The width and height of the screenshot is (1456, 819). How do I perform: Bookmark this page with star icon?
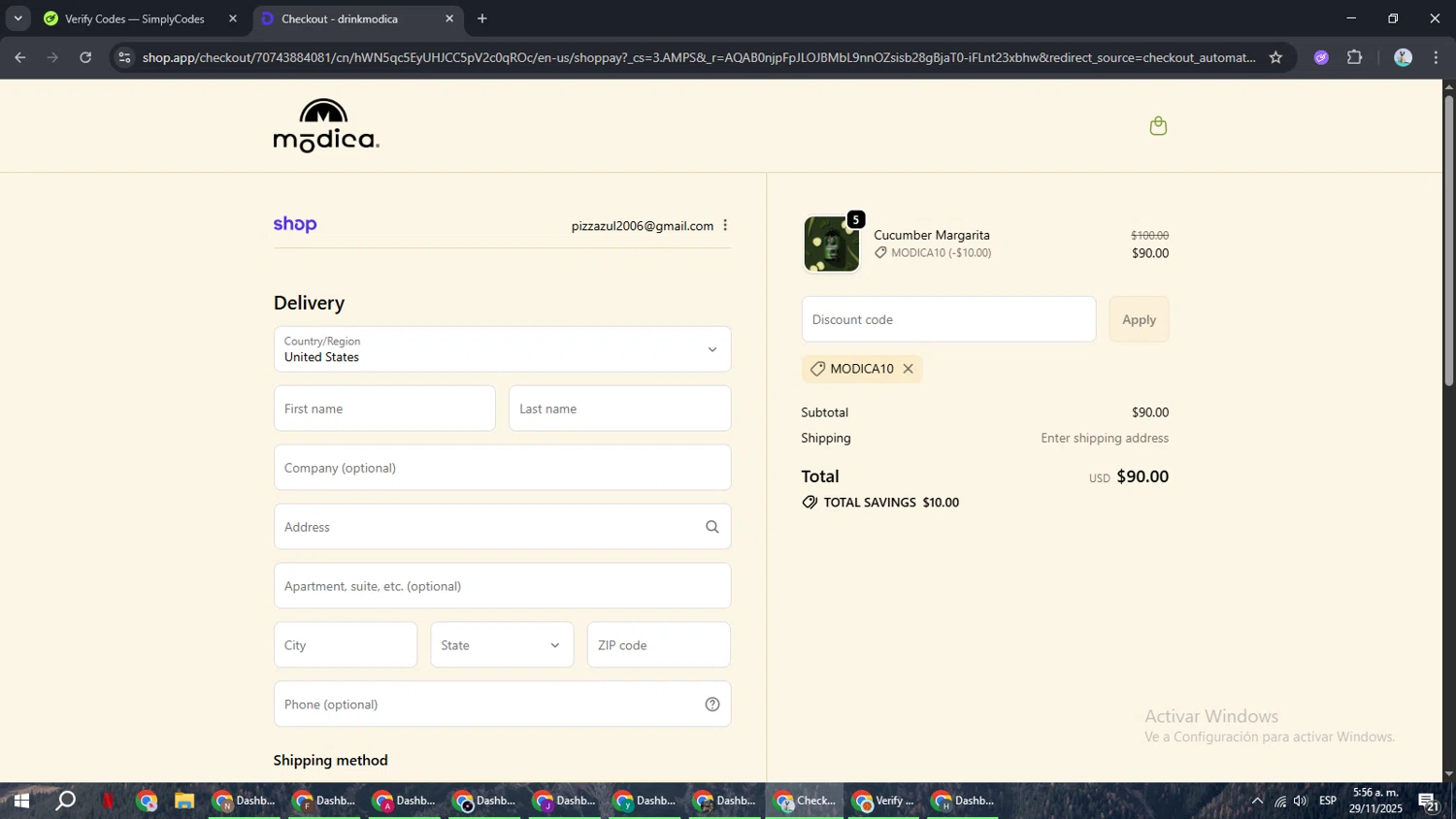click(1275, 57)
